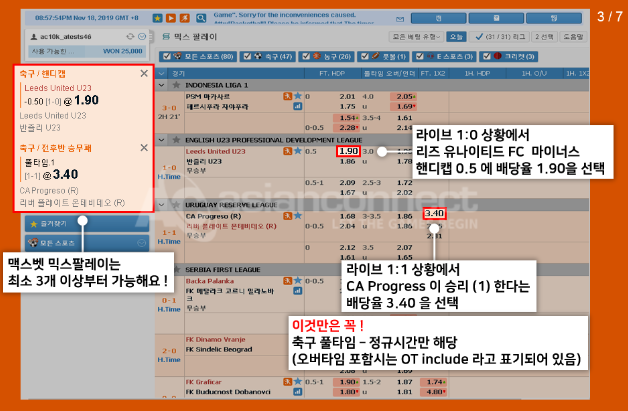The height and width of the screenshot is (411, 628).
Task: Toggle the 풋볼 (1) sport filter checkbox
Action: point(364,56)
